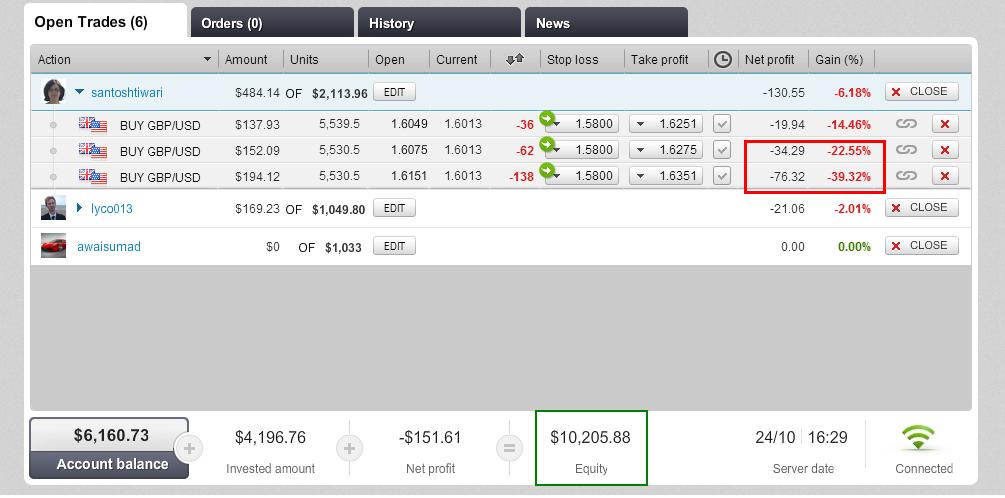1005x498 pixels.
Task: Collapse the santoshtiwari trades list
Action: 80,92
